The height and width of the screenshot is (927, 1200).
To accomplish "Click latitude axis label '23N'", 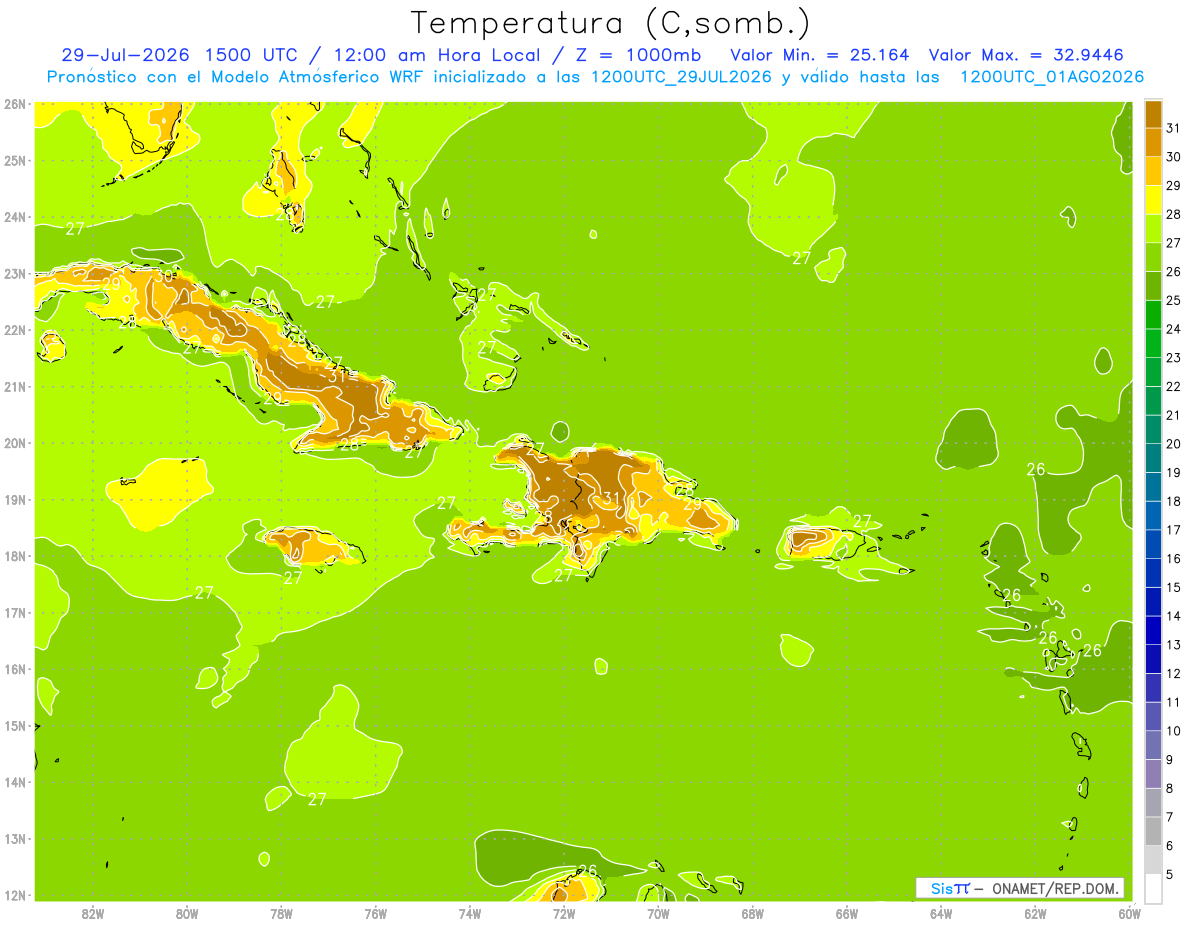I will (14, 273).
